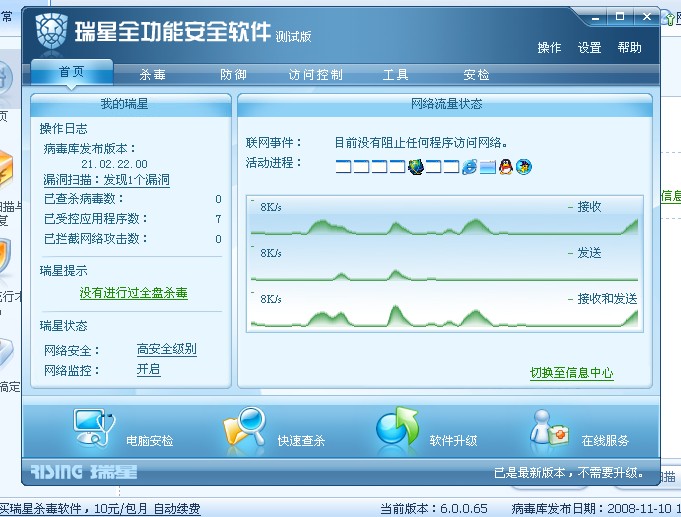Click the 瑞星提示 heading

click(x=63, y=271)
